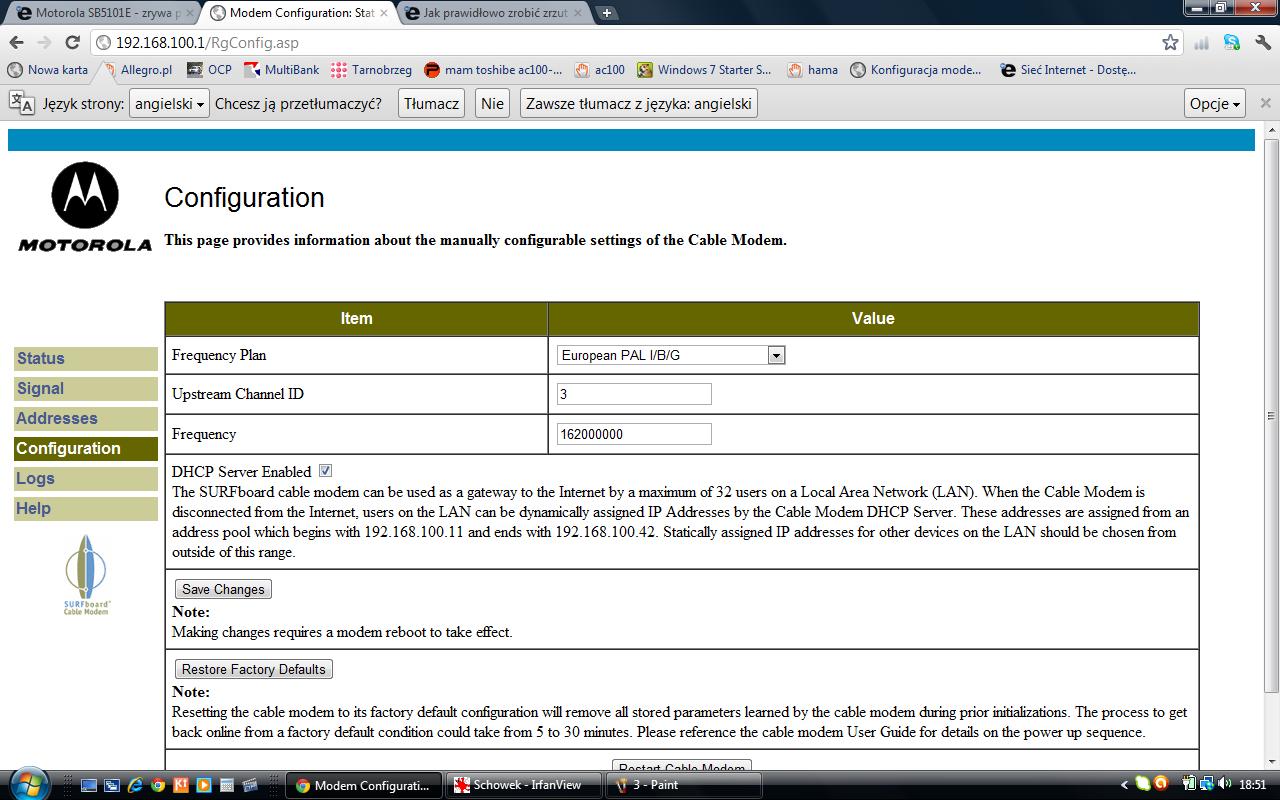Click the browser forward arrow

pos(44,42)
